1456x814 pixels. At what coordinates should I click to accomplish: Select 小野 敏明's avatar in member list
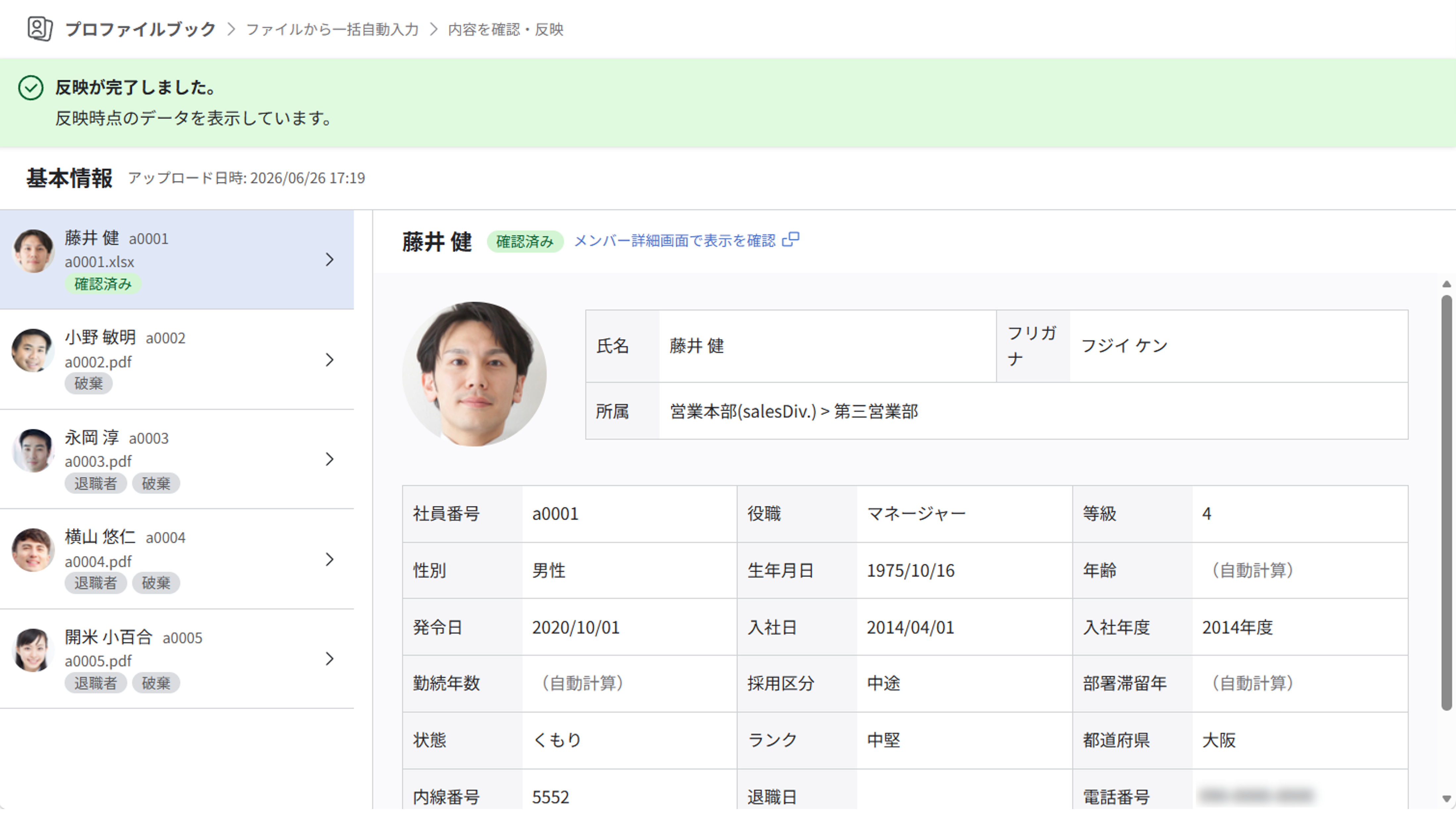pyautogui.click(x=33, y=350)
